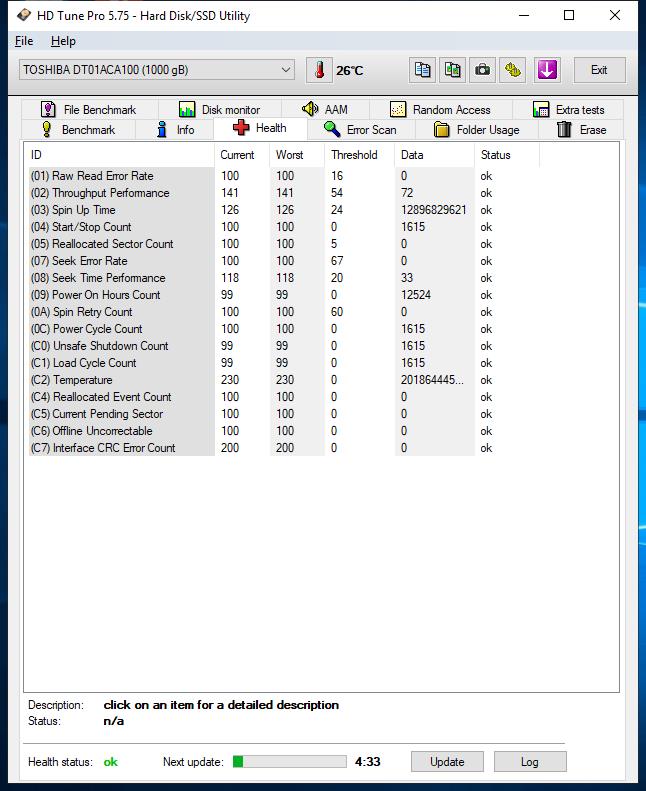Click the Current column header
Screen dimensions: 646x791
(x=243, y=155)
